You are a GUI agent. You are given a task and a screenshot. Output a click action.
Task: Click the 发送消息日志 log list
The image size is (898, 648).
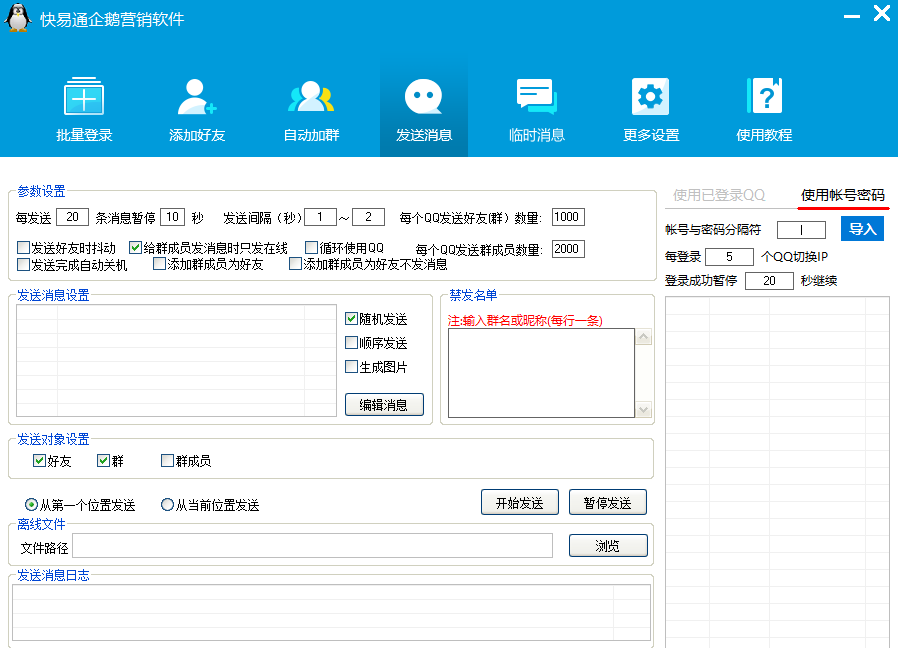coord(332,612)
